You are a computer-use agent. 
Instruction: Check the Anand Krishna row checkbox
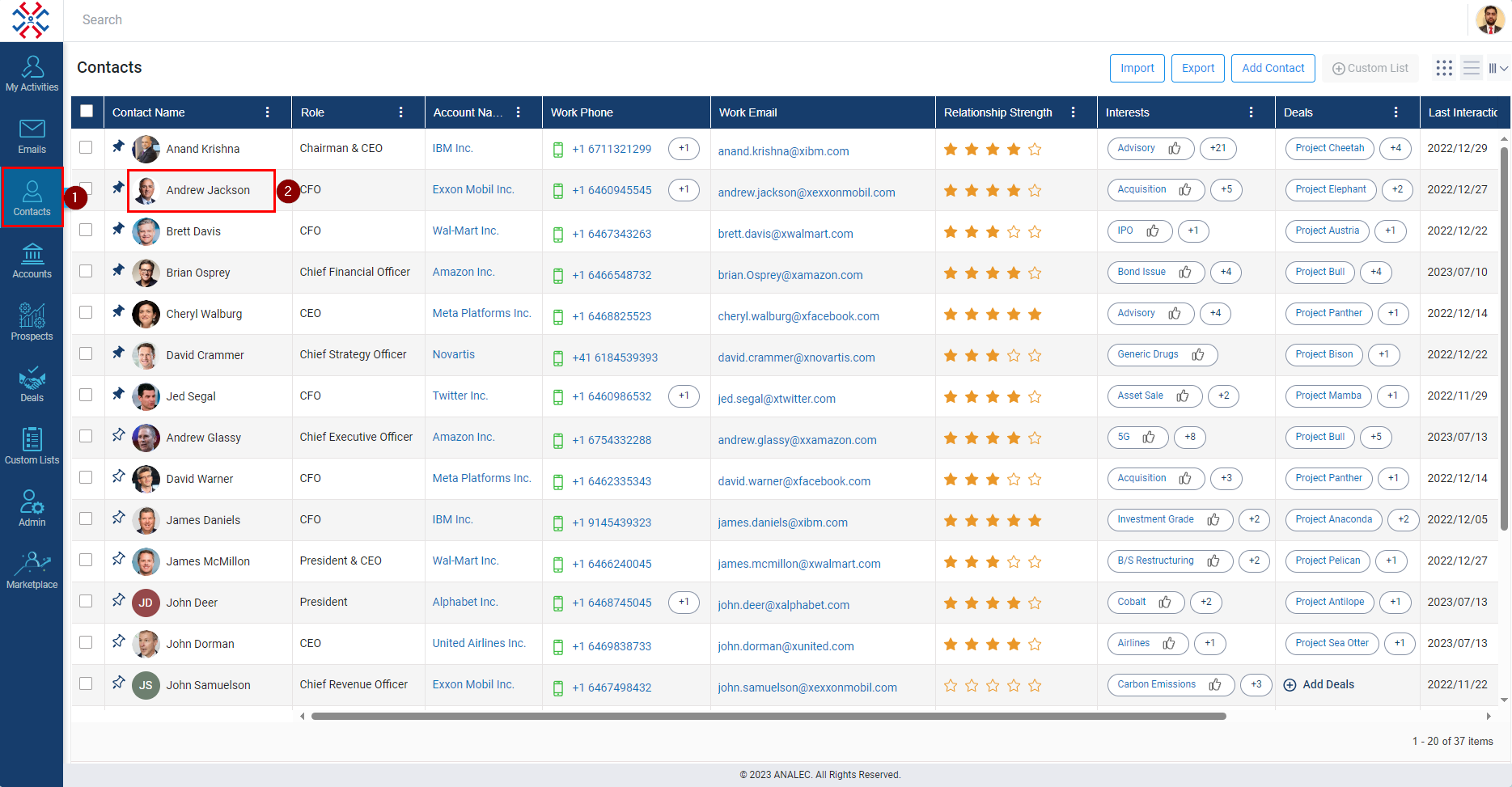[x=86, y=147]
